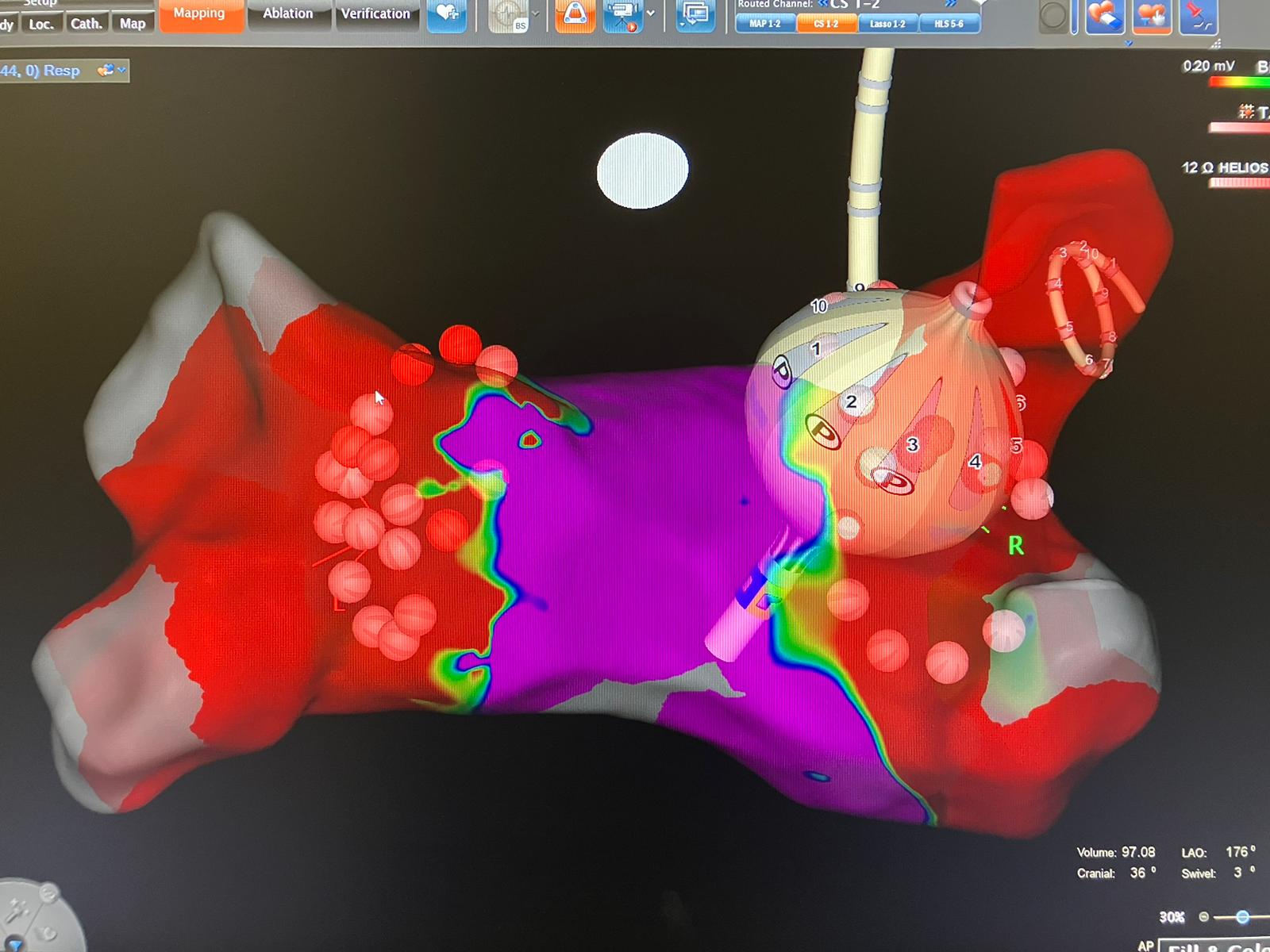Switch to the Ablation tab
This screenshot has width=1270, height=952.
pyautogui.click(x=288, y=13)
